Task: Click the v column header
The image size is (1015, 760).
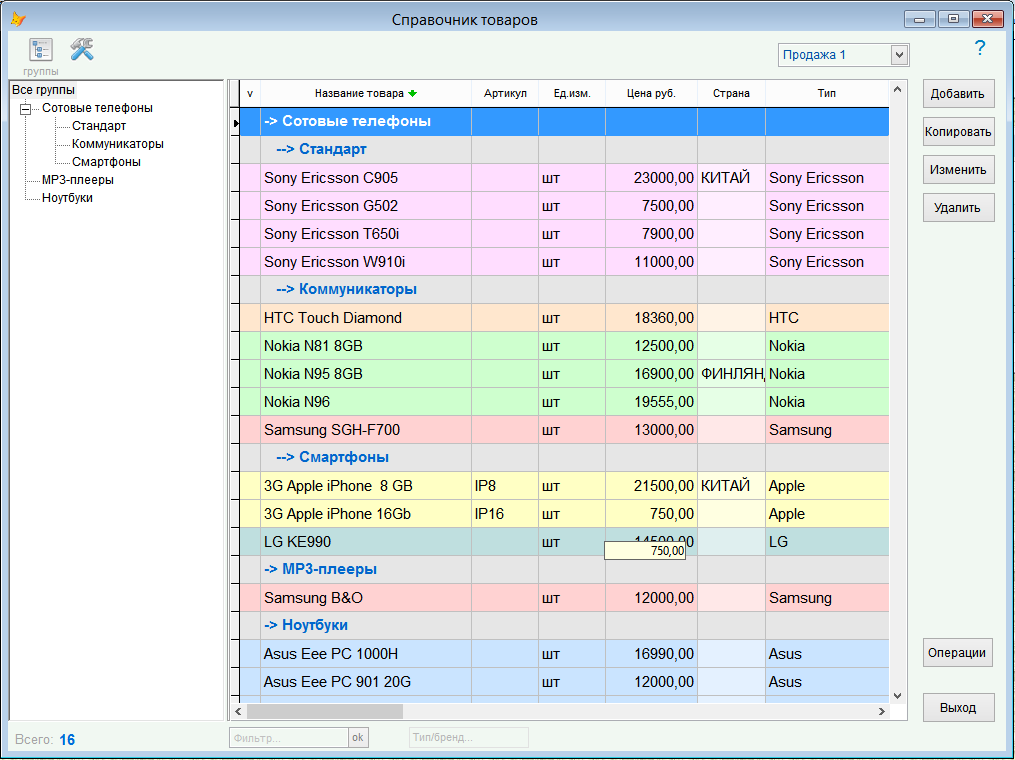Action: pos(250,93)
